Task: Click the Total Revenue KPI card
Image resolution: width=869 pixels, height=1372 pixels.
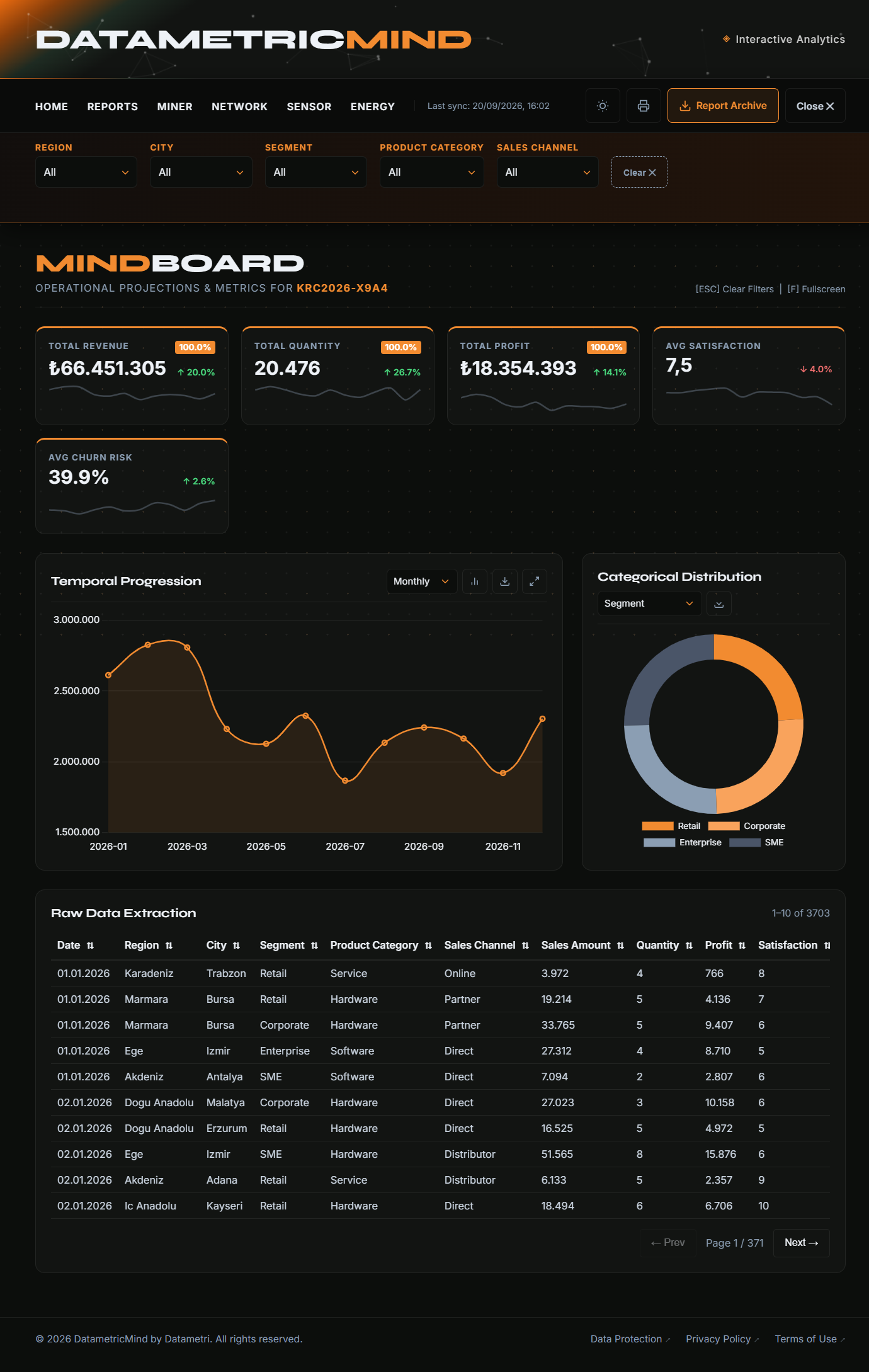Action: point(132,375)
